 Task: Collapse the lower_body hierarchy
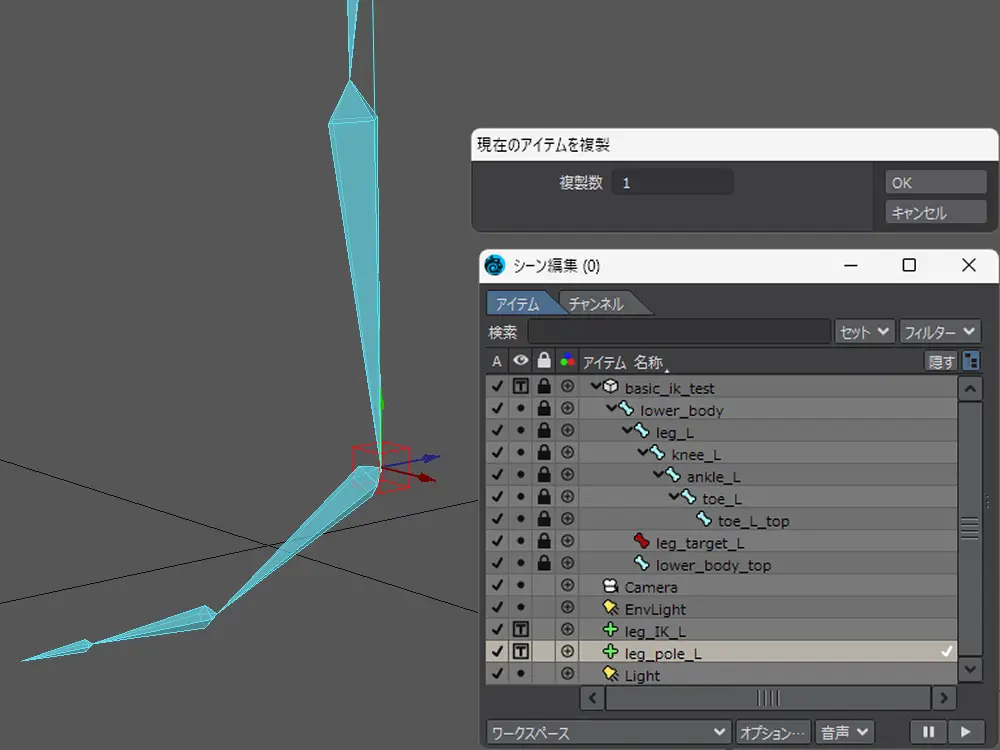(x=610, y=410)
